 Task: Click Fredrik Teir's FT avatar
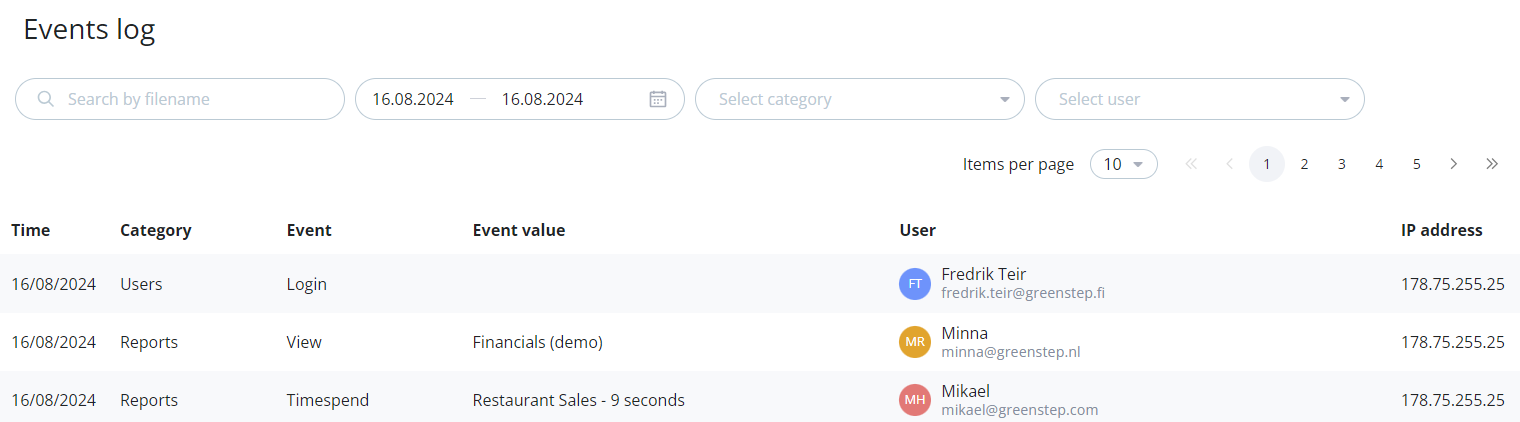(915, 284)
